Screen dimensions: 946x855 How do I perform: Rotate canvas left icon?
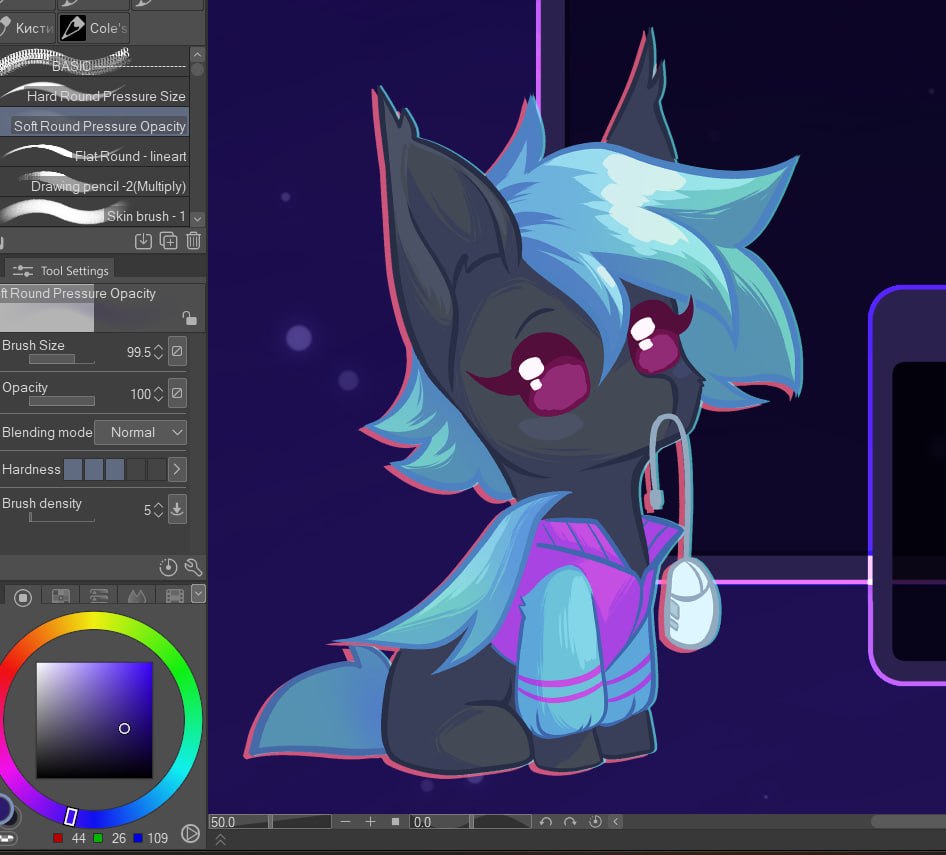pyautogui.click(x=546, y=822)
